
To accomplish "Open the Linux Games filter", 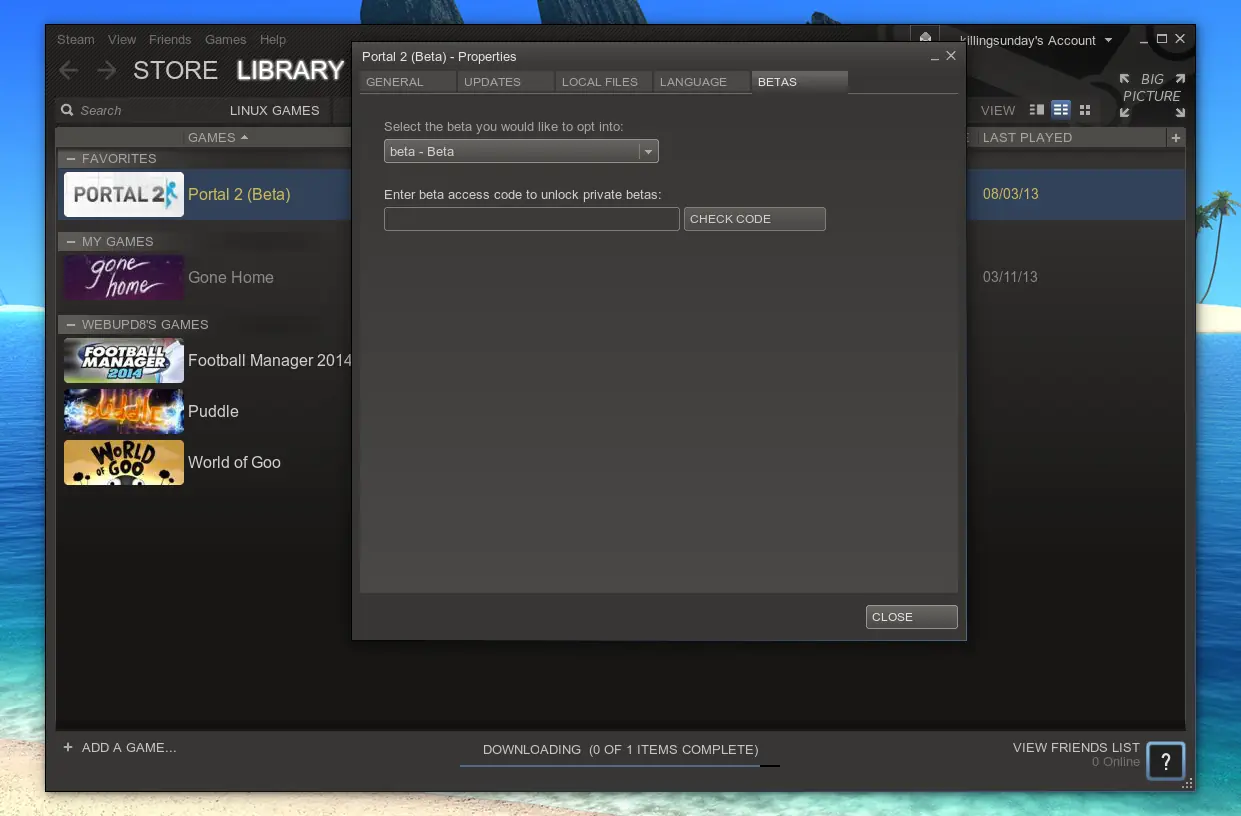I will (x=274, y=110).
